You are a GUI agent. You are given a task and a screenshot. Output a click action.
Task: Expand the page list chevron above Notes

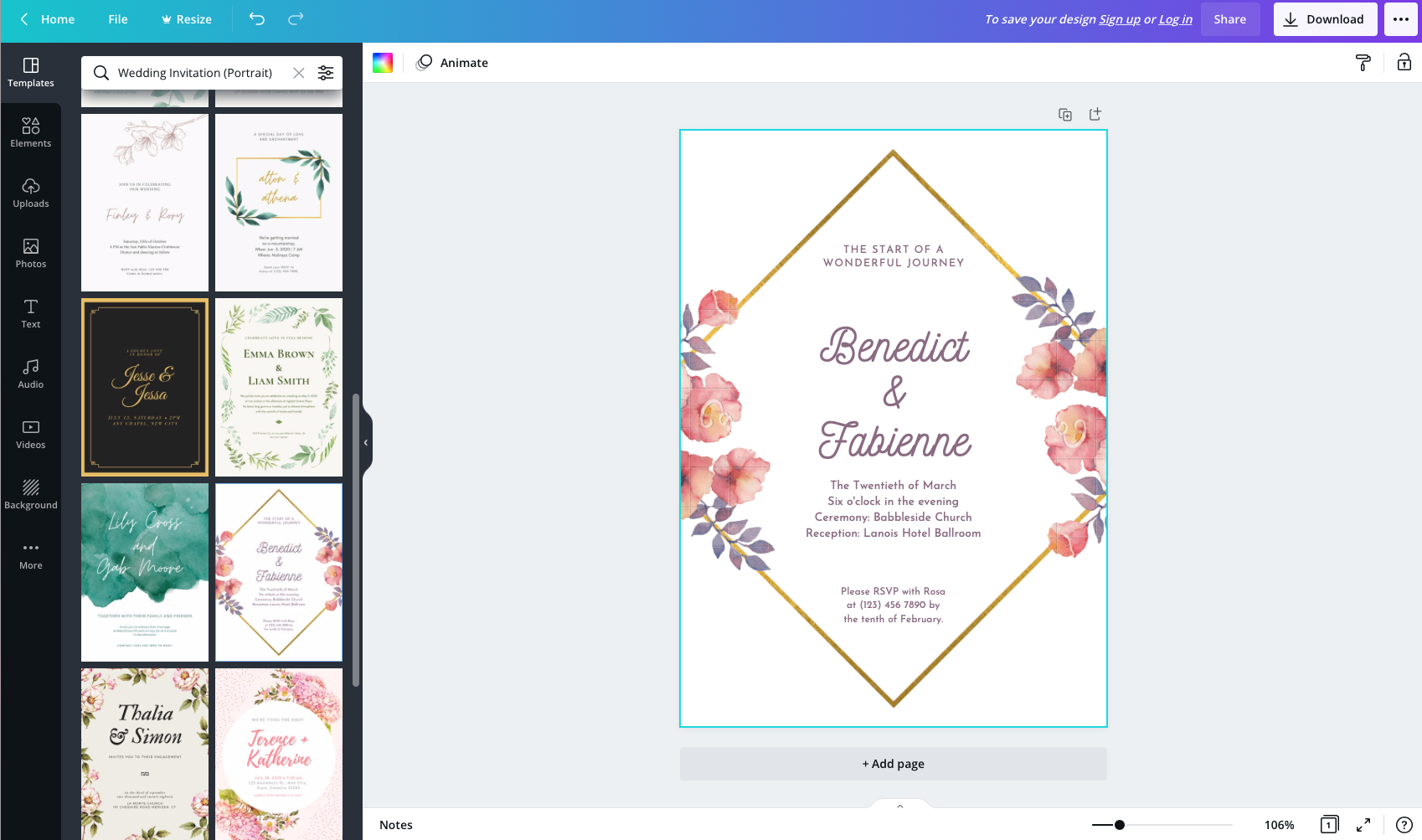[x=900, y=807]
